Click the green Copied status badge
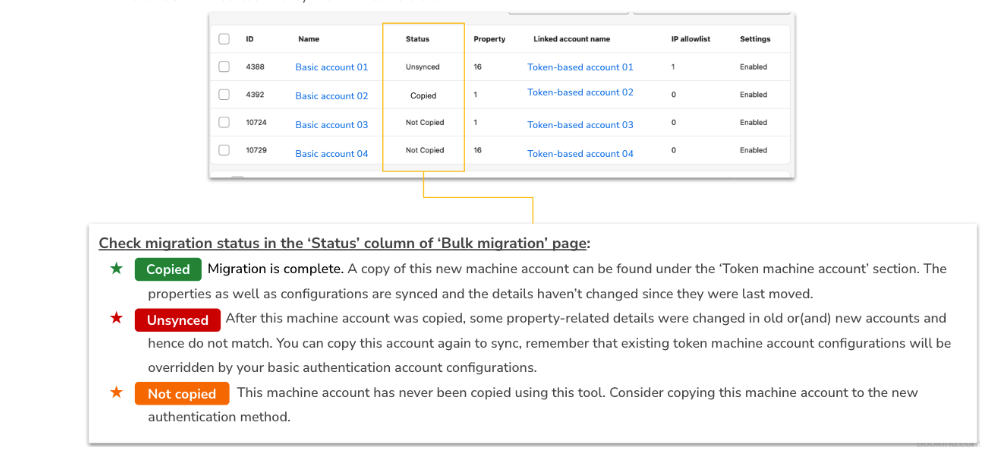Screen dimensions: 1005x459 click(168, 270)
